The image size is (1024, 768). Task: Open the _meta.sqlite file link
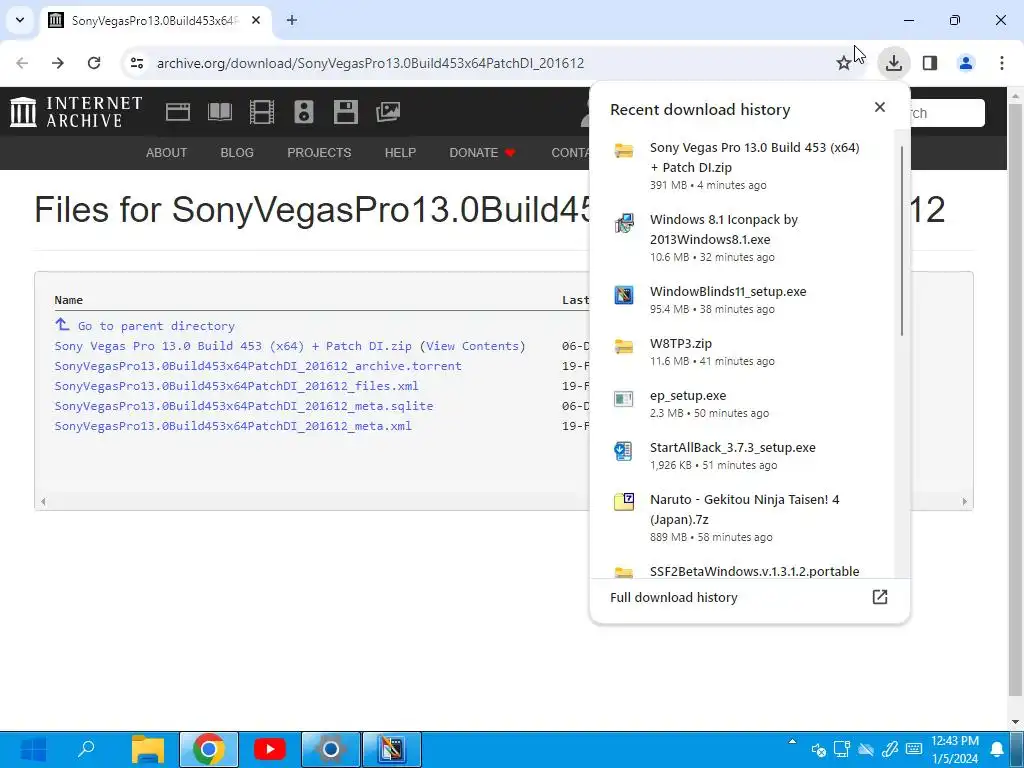pyautogui.click(x=244, y=406)
